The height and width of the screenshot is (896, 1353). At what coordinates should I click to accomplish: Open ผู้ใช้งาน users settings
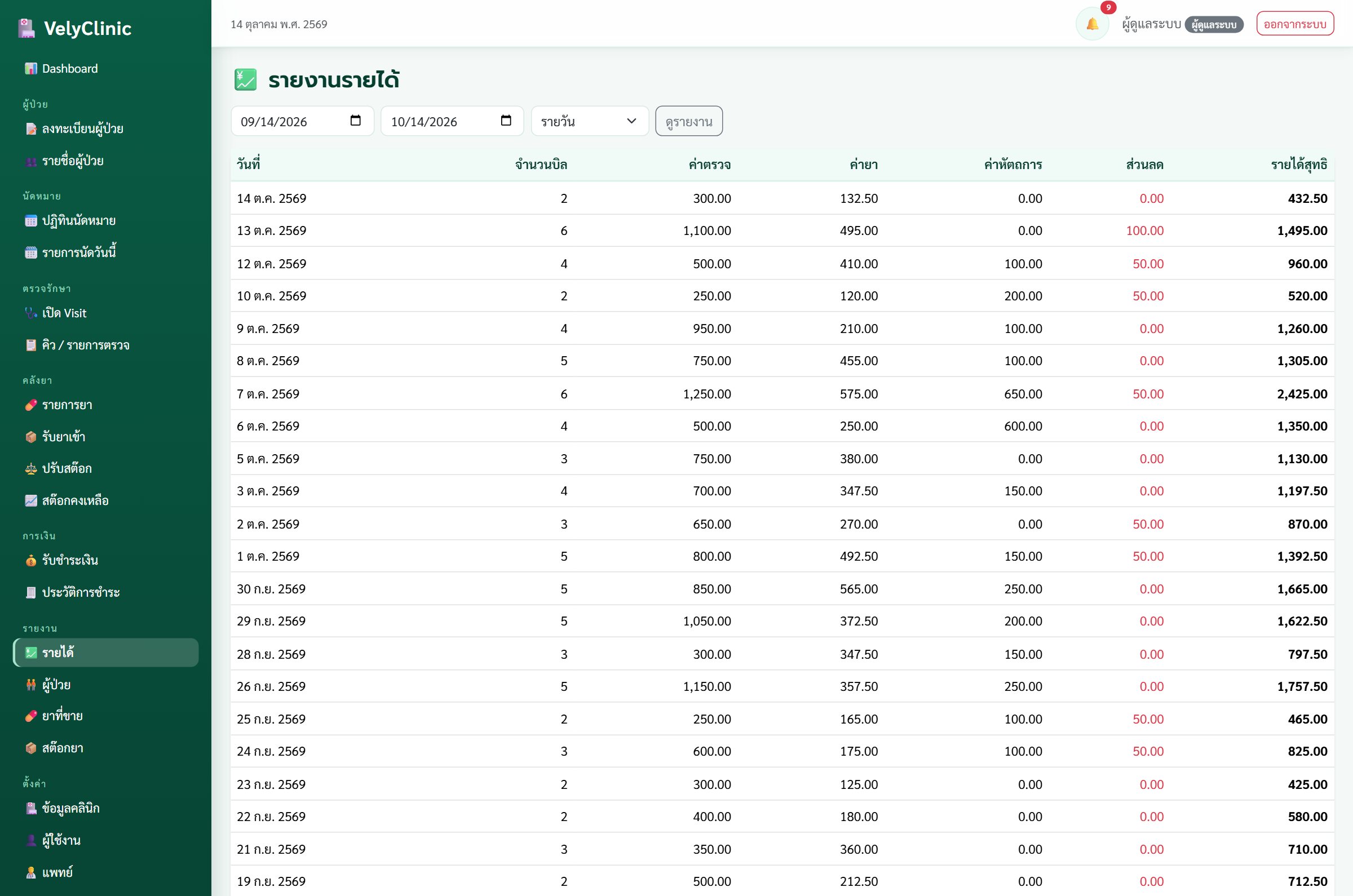[105, 841]
